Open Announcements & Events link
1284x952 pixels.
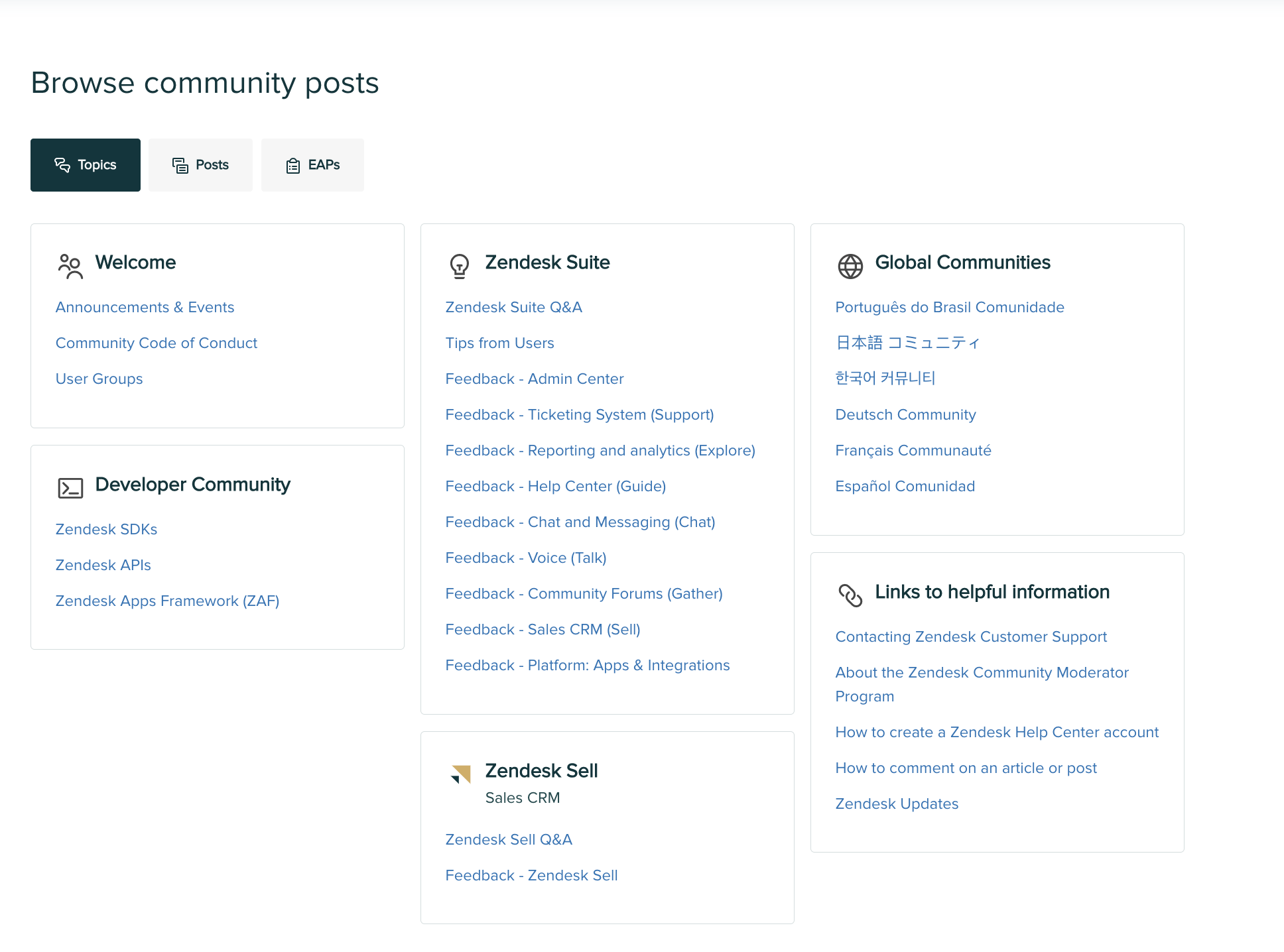pos(145,308)
